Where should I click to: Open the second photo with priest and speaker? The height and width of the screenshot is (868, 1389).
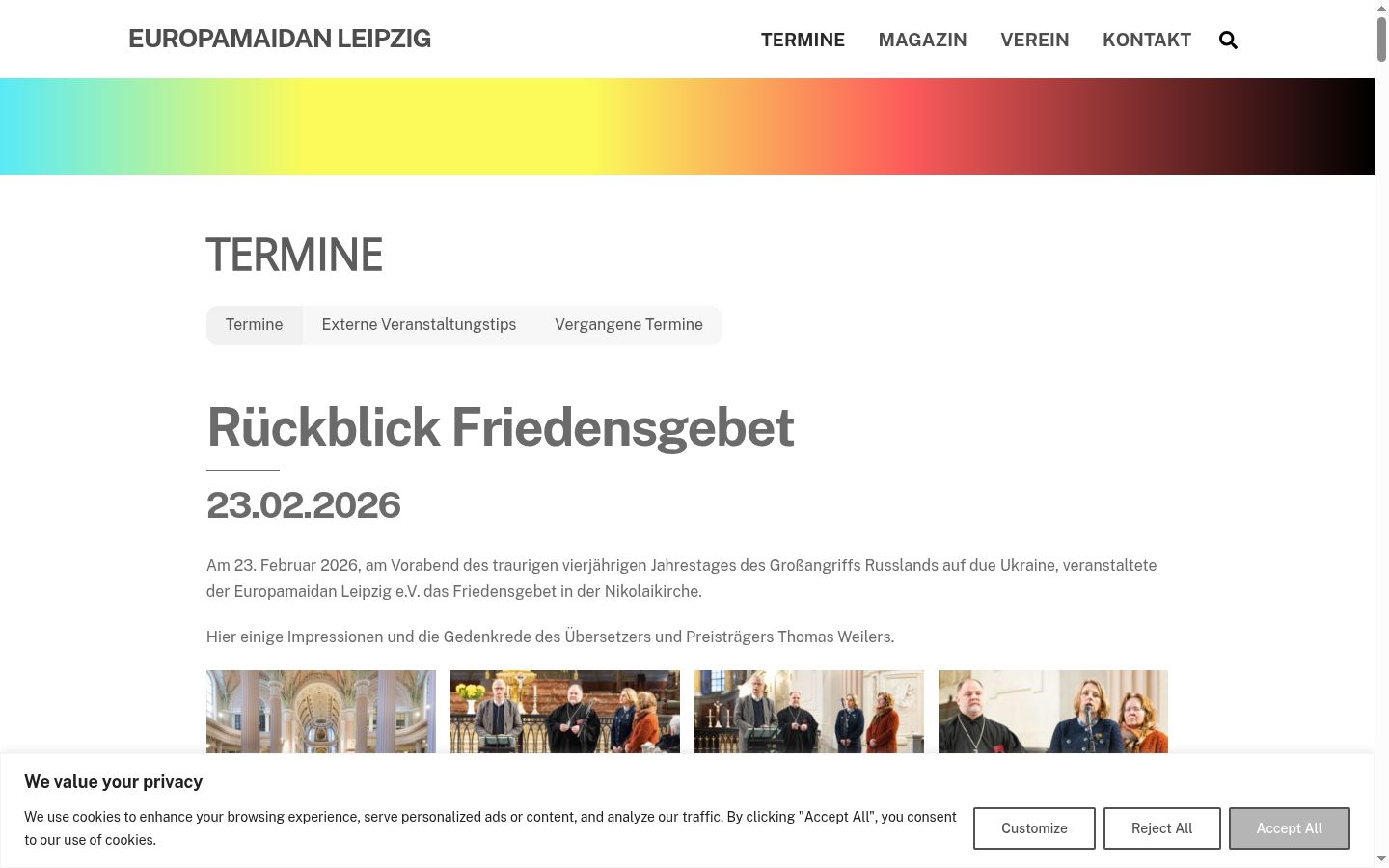click(x=565, y=712)
